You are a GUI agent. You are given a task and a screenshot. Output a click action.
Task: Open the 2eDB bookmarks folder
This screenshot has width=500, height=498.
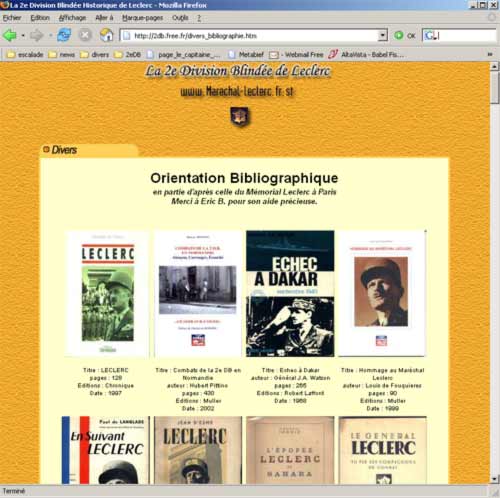tap(128, 54)
